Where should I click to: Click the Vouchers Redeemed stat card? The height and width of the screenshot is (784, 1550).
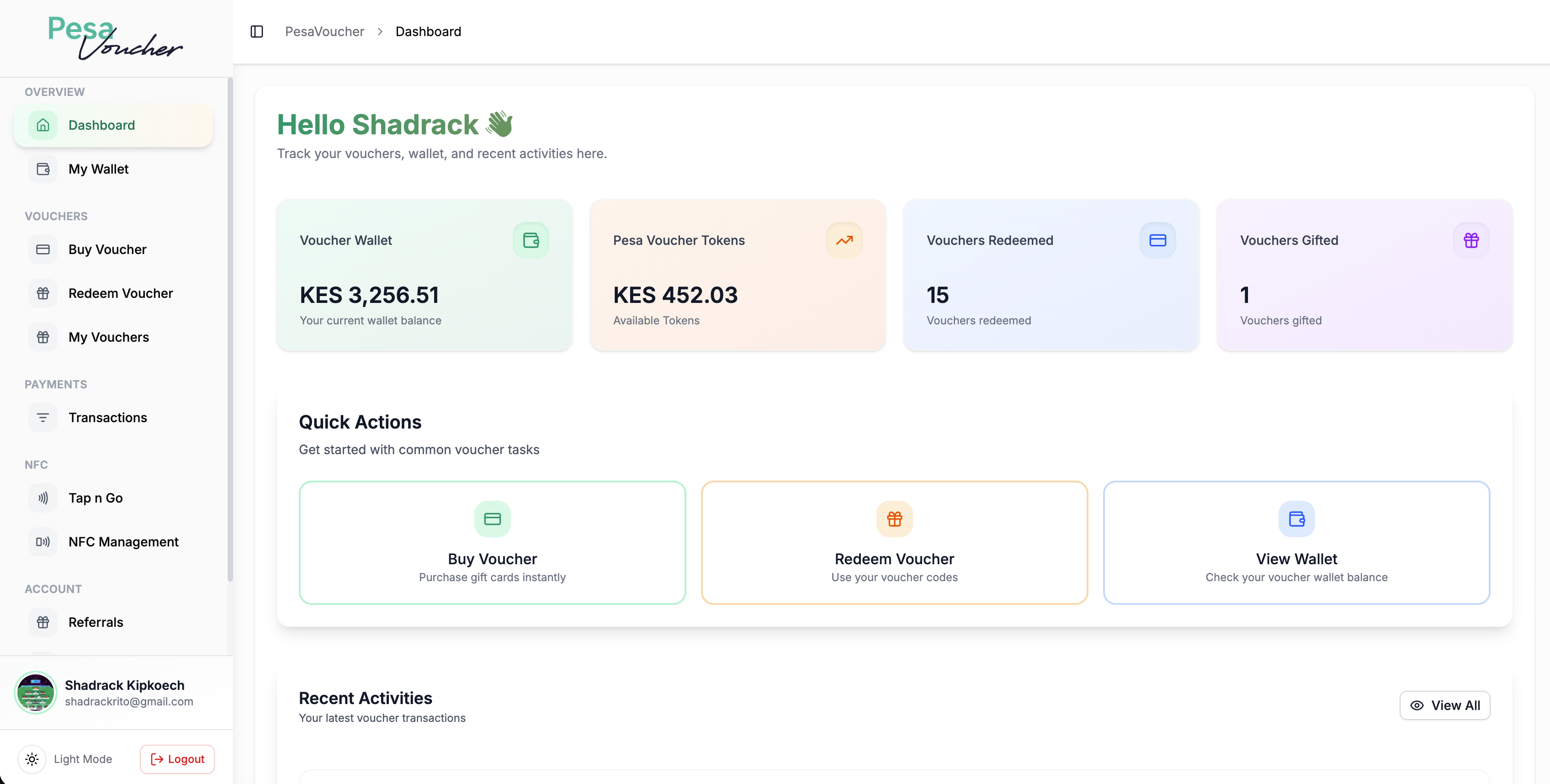coord(1051,275)
